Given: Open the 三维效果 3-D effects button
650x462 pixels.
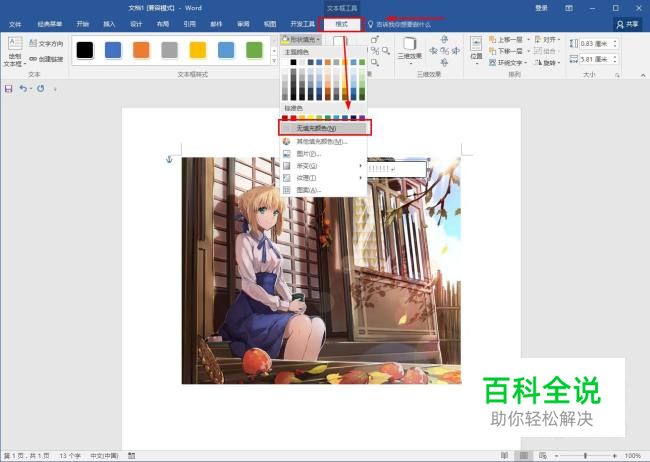Looking at the screenshot, I should click(410, 49).
